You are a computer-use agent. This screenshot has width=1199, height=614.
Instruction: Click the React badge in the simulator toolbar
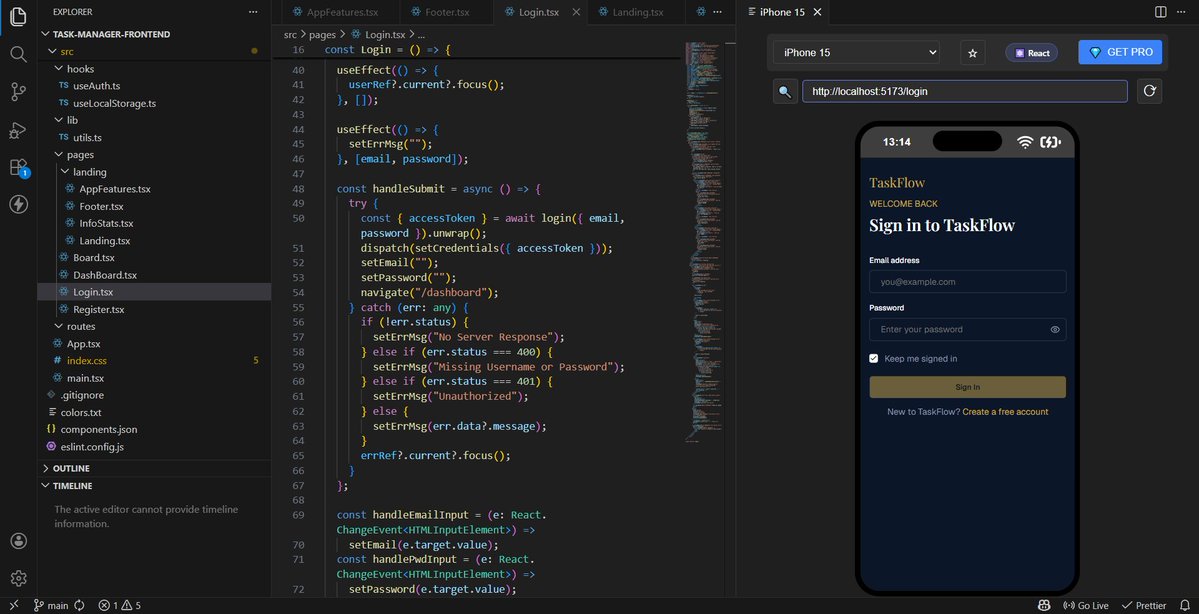pyautogui.click(x=1031, y=51)
